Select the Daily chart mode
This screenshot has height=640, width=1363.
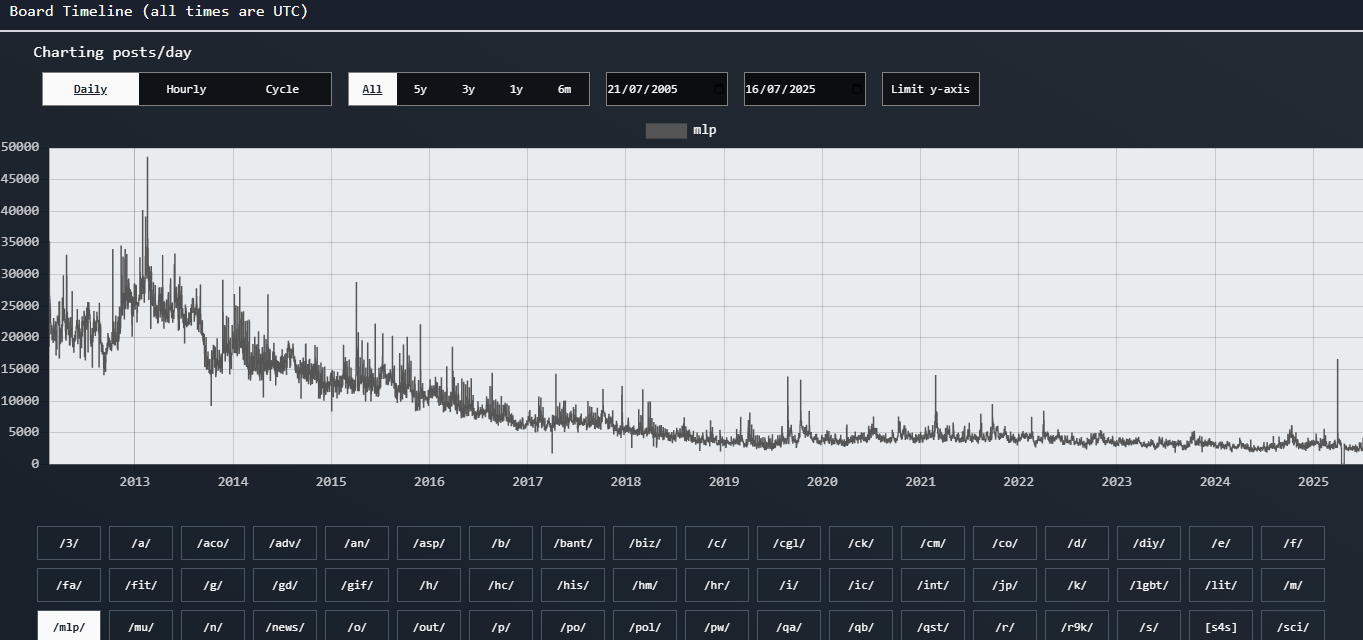coord(91,89)
